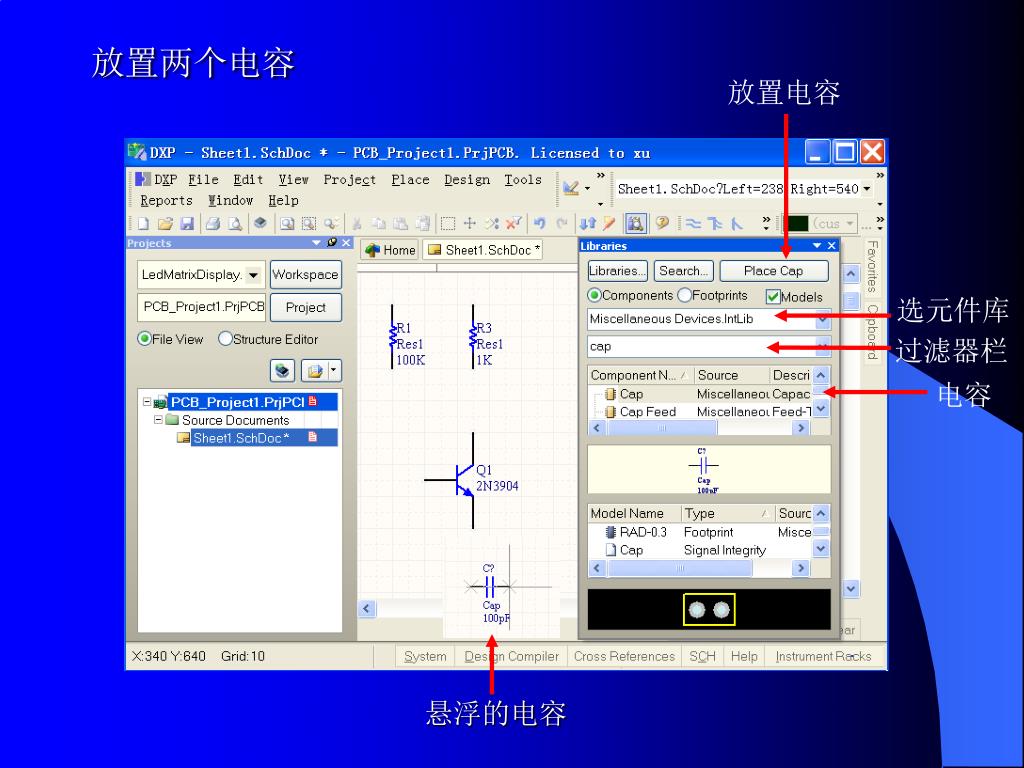The height and width of the screenshot is (768, 1024).
Task: Uncheck the Models checkbox
Action: 773,296
